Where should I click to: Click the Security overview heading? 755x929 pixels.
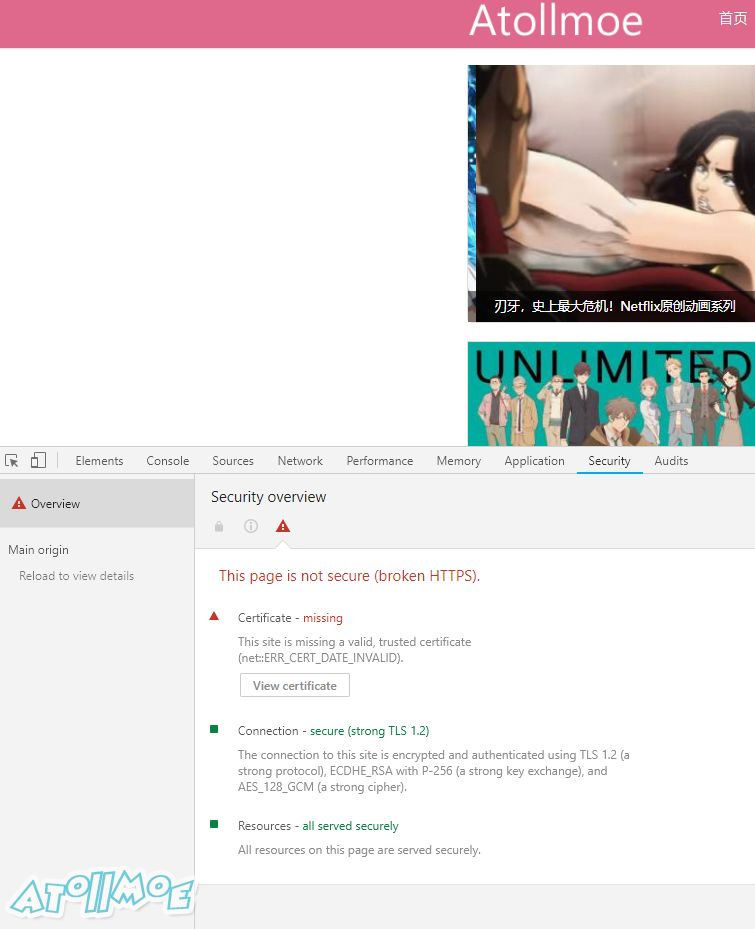click(x=268, y=497)
